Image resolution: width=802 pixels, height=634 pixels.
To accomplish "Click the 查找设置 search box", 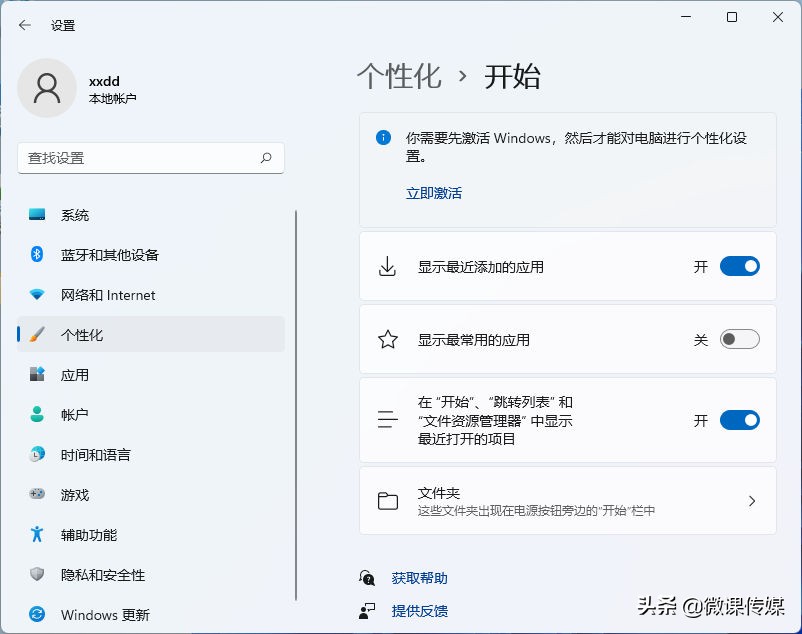I will tap(151, 158).
